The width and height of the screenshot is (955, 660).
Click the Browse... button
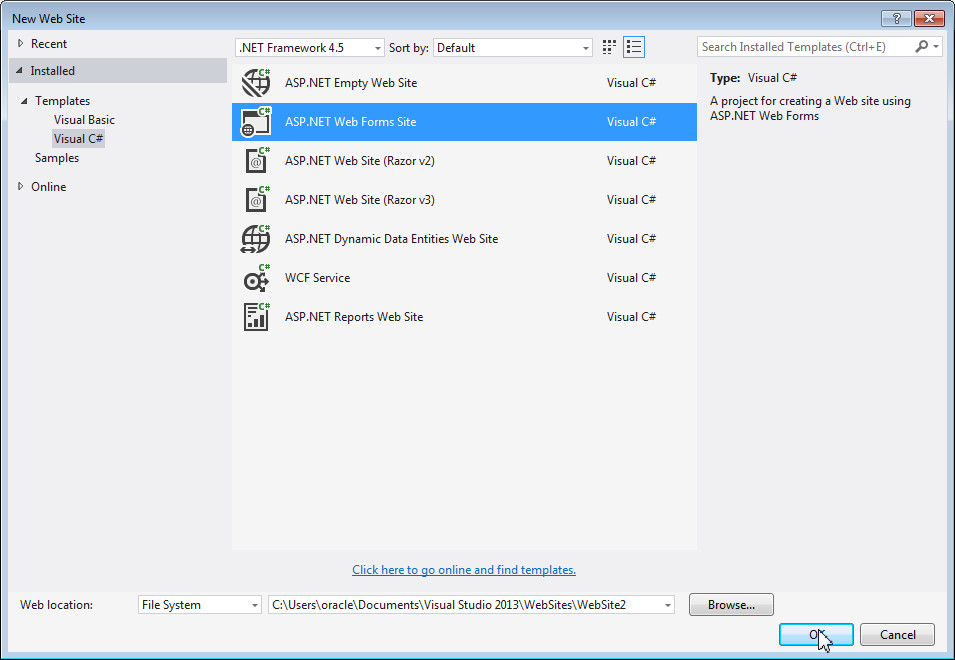point(731,605)
